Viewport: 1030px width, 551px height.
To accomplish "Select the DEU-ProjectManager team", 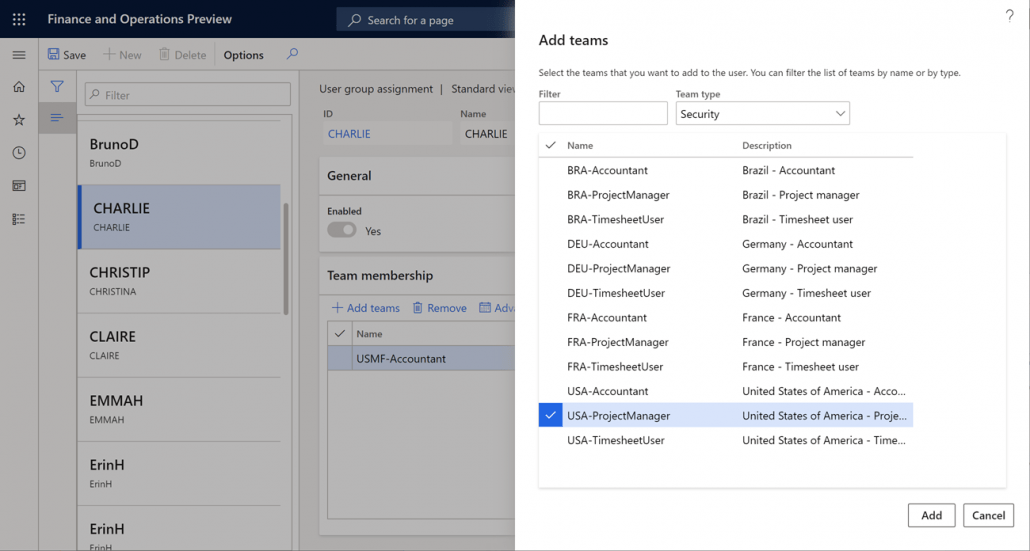I will click(x=726, y=269).
